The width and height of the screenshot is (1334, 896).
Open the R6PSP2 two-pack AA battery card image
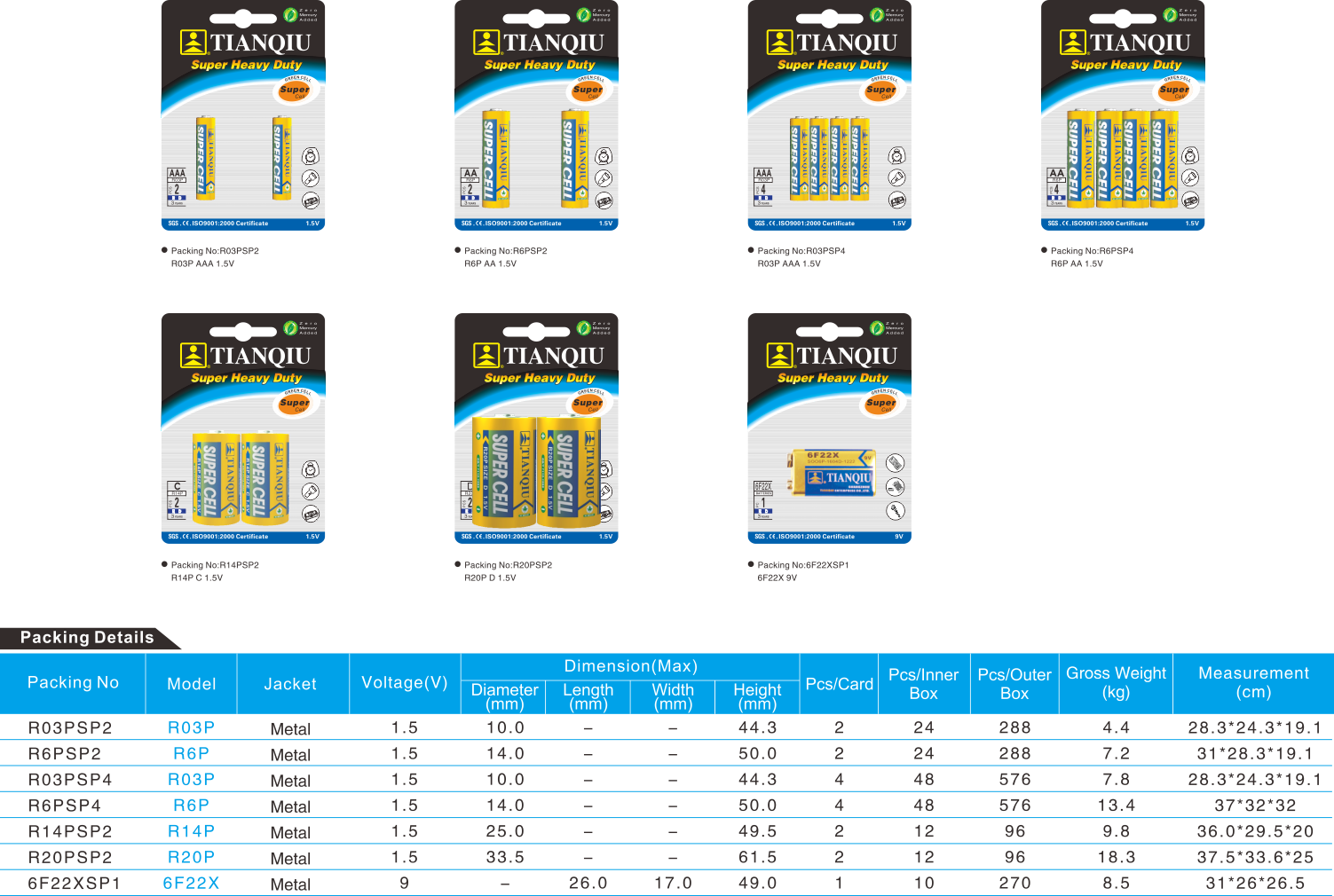[x=536, y=115]
